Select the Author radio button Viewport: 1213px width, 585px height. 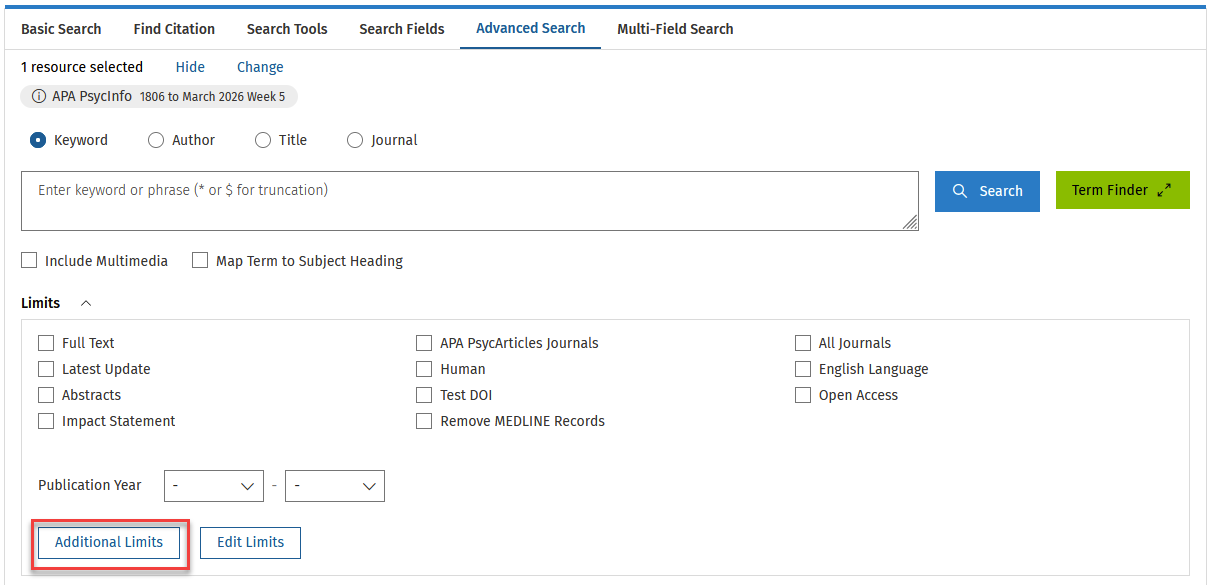pyautogui.click(x=156, y=140)
